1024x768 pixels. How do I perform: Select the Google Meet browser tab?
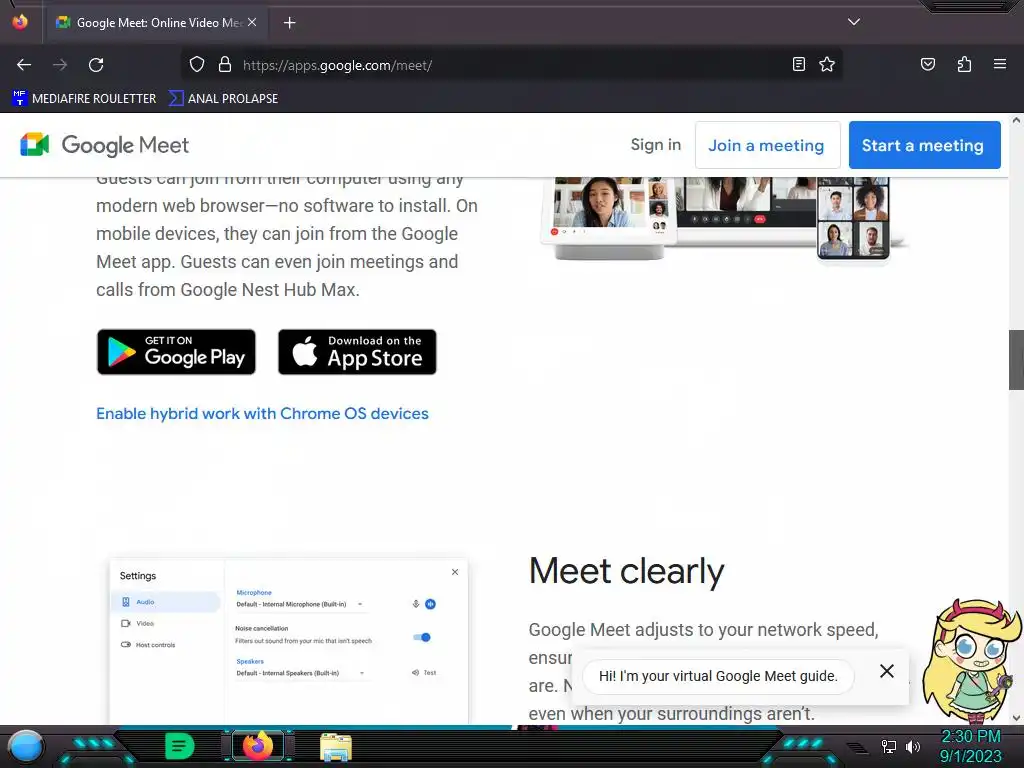[x=155, y=23]
